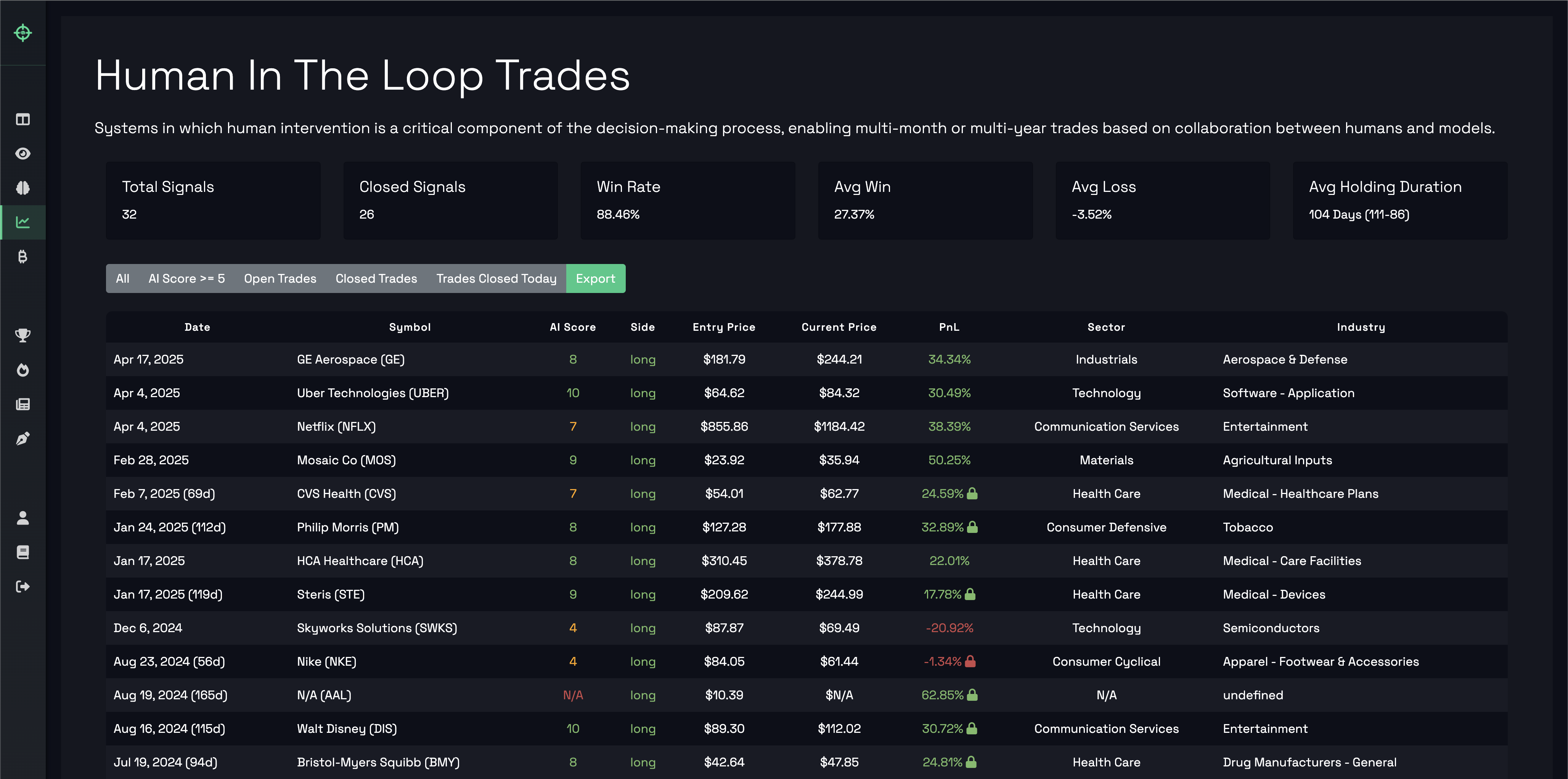The height and width of the screenshot is (779, 1568).
Task: Select Trades Closed Today filter
Action: (x=496, y=278)
